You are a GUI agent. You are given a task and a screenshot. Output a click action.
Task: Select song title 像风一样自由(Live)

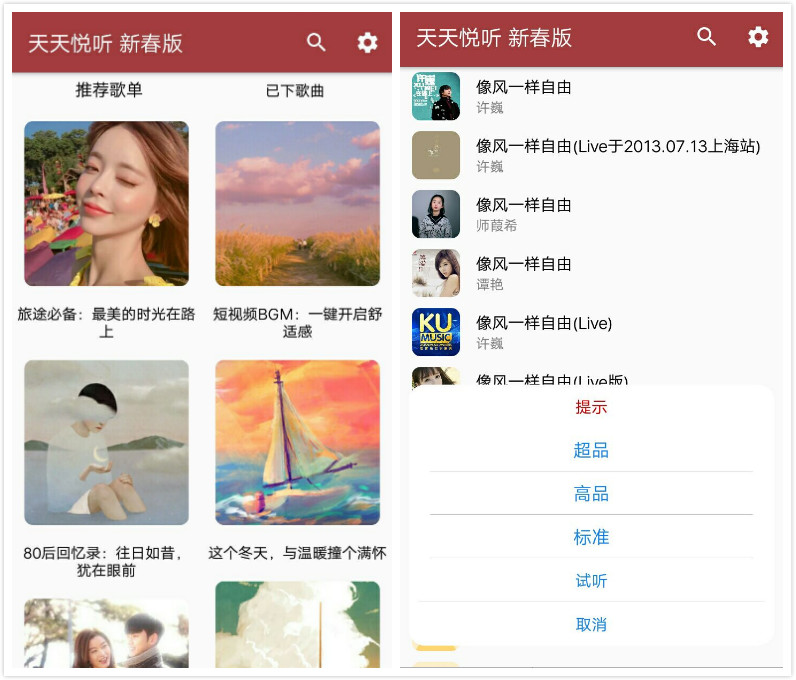544,323
